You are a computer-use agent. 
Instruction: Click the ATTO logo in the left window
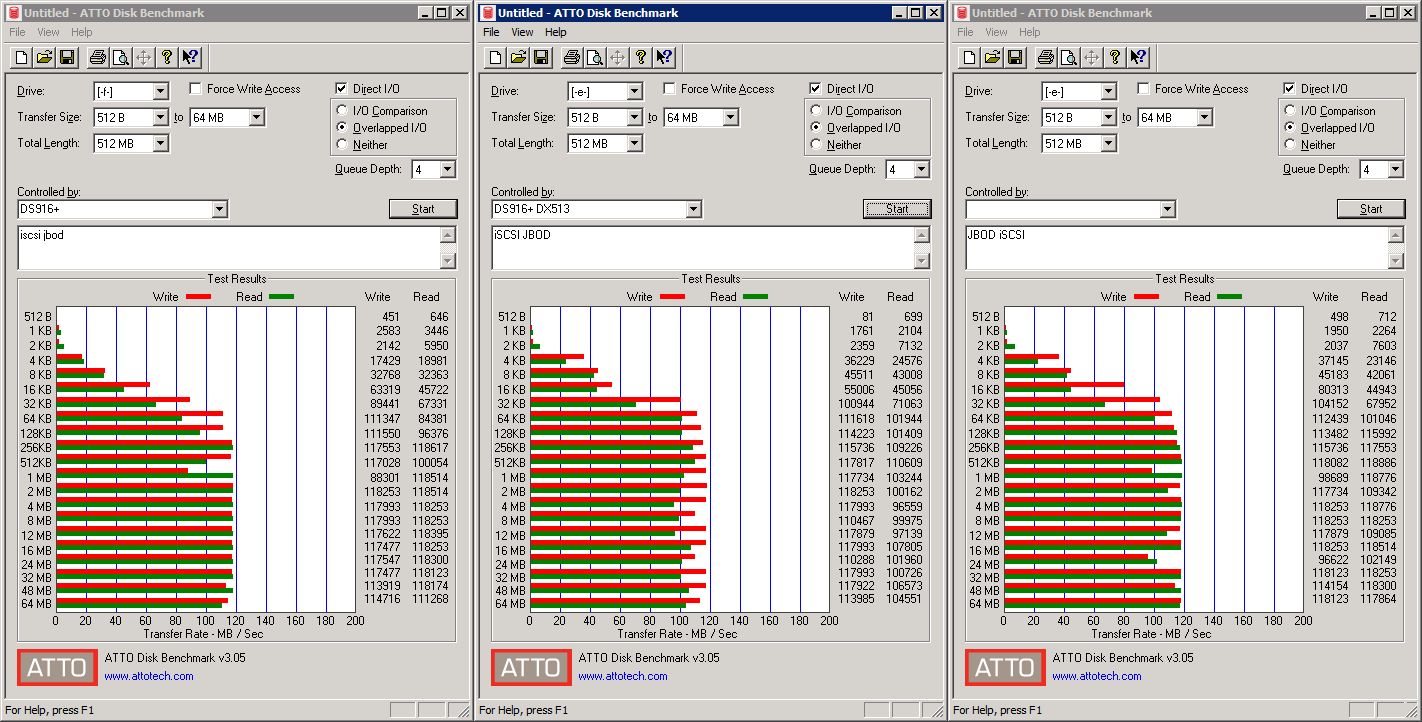[x=57, y=668]
